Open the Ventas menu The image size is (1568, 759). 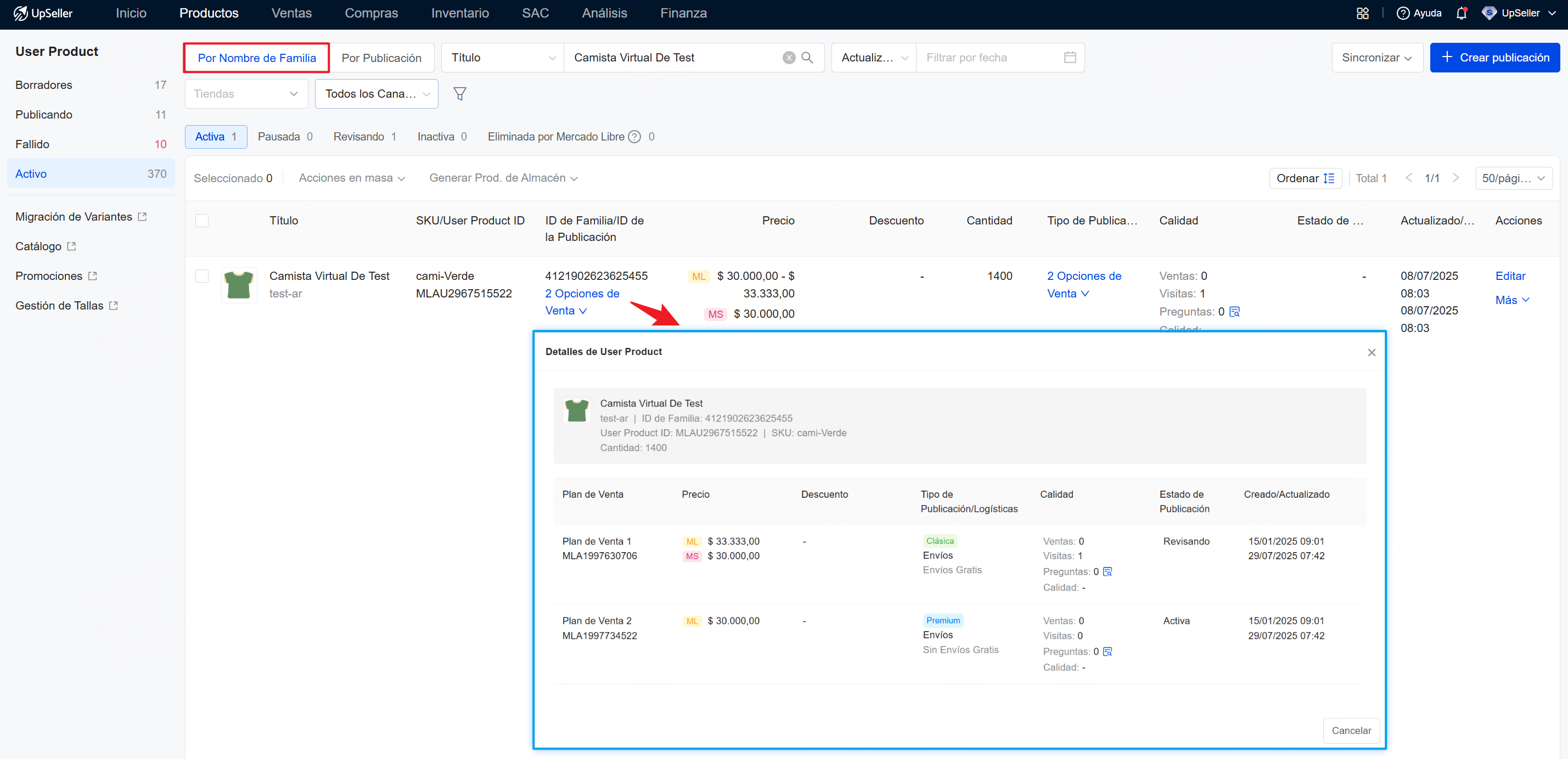(291, 13)
